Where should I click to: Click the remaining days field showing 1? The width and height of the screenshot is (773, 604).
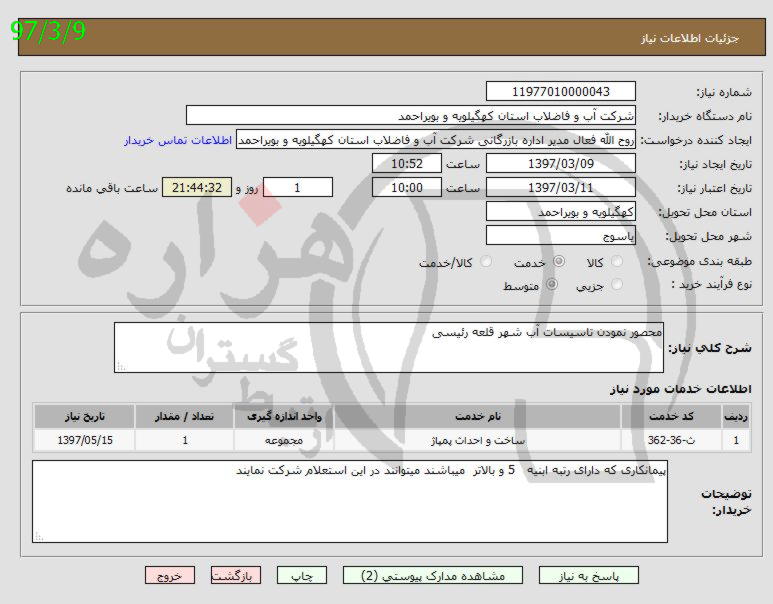coord(298,188)
